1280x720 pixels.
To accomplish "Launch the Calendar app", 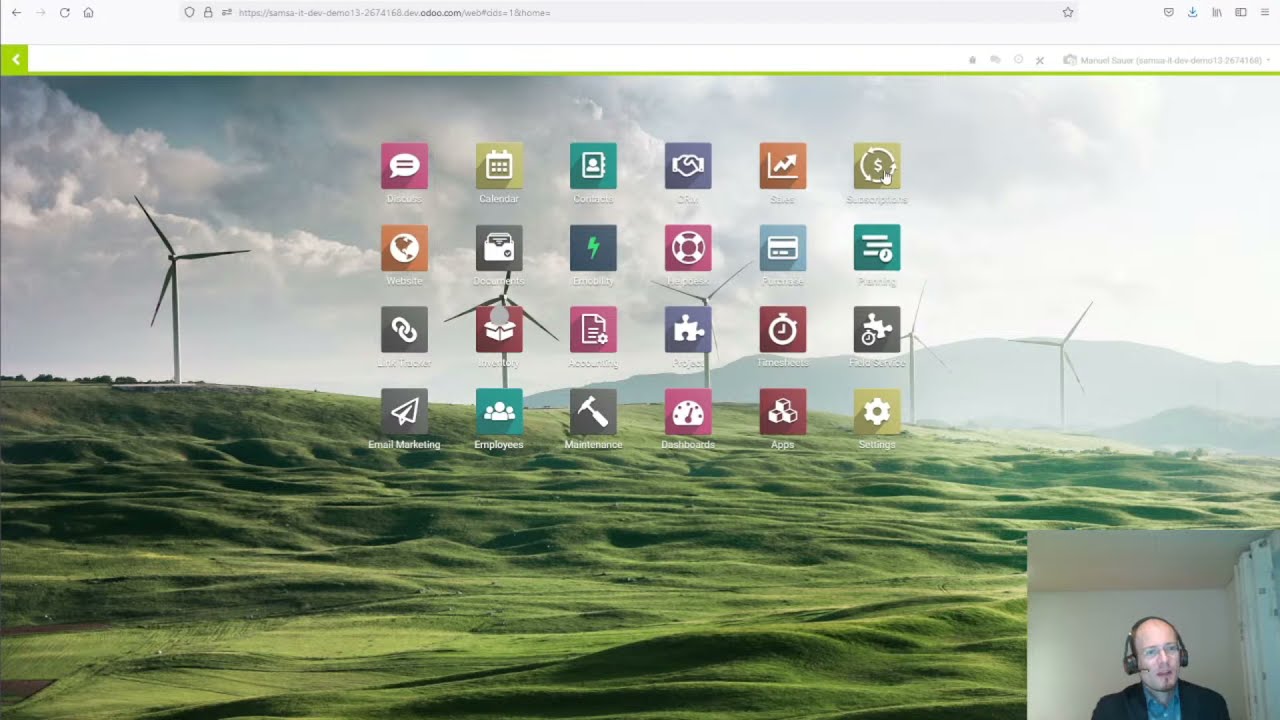I will (498, 166).
